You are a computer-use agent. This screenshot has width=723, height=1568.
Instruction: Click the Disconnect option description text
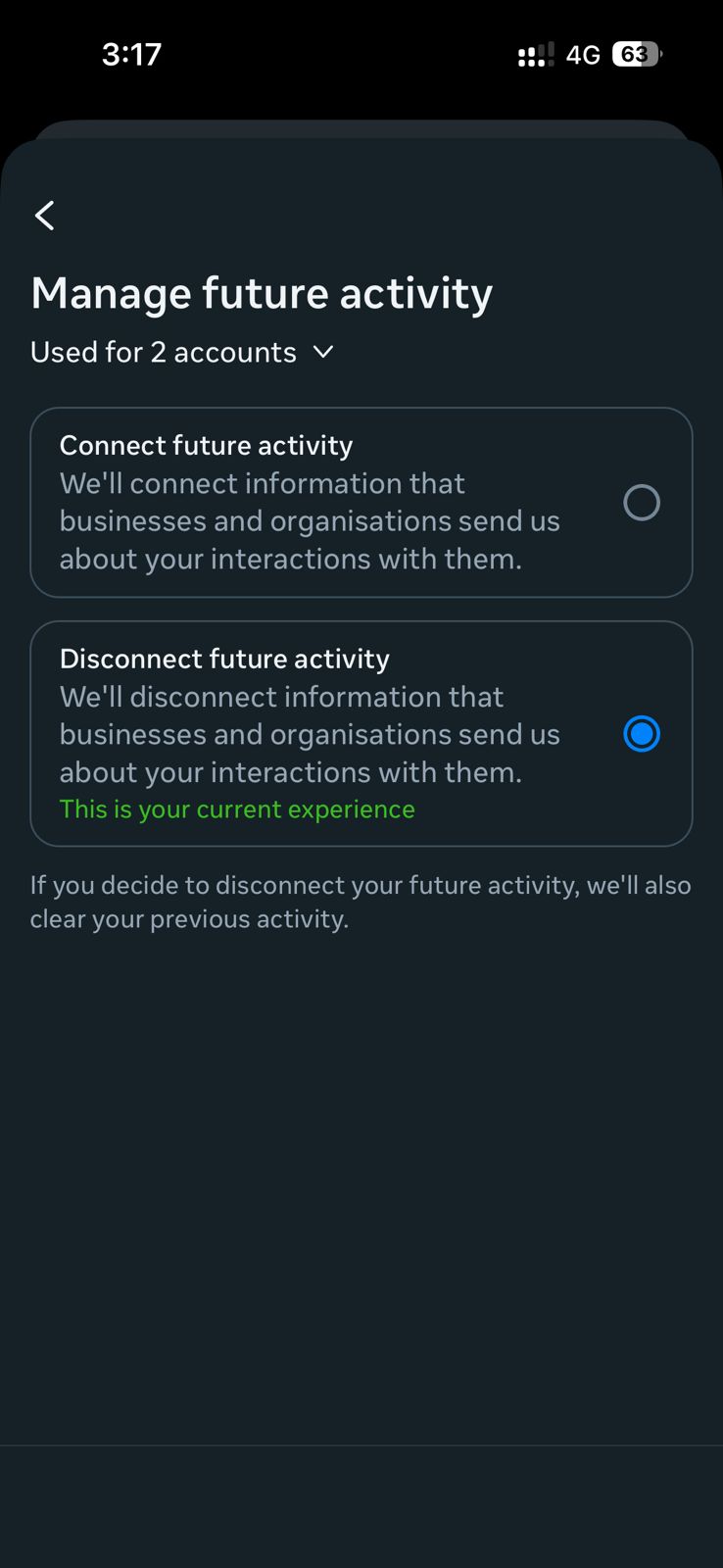point(310,735)
